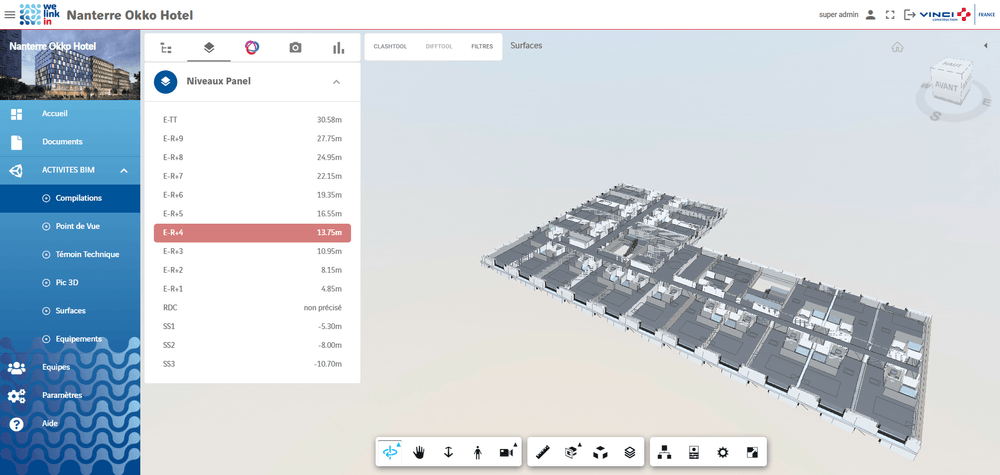Toggle browser fullscreen icon in the header
1000x475 pixels.
[x=890, y=15]
